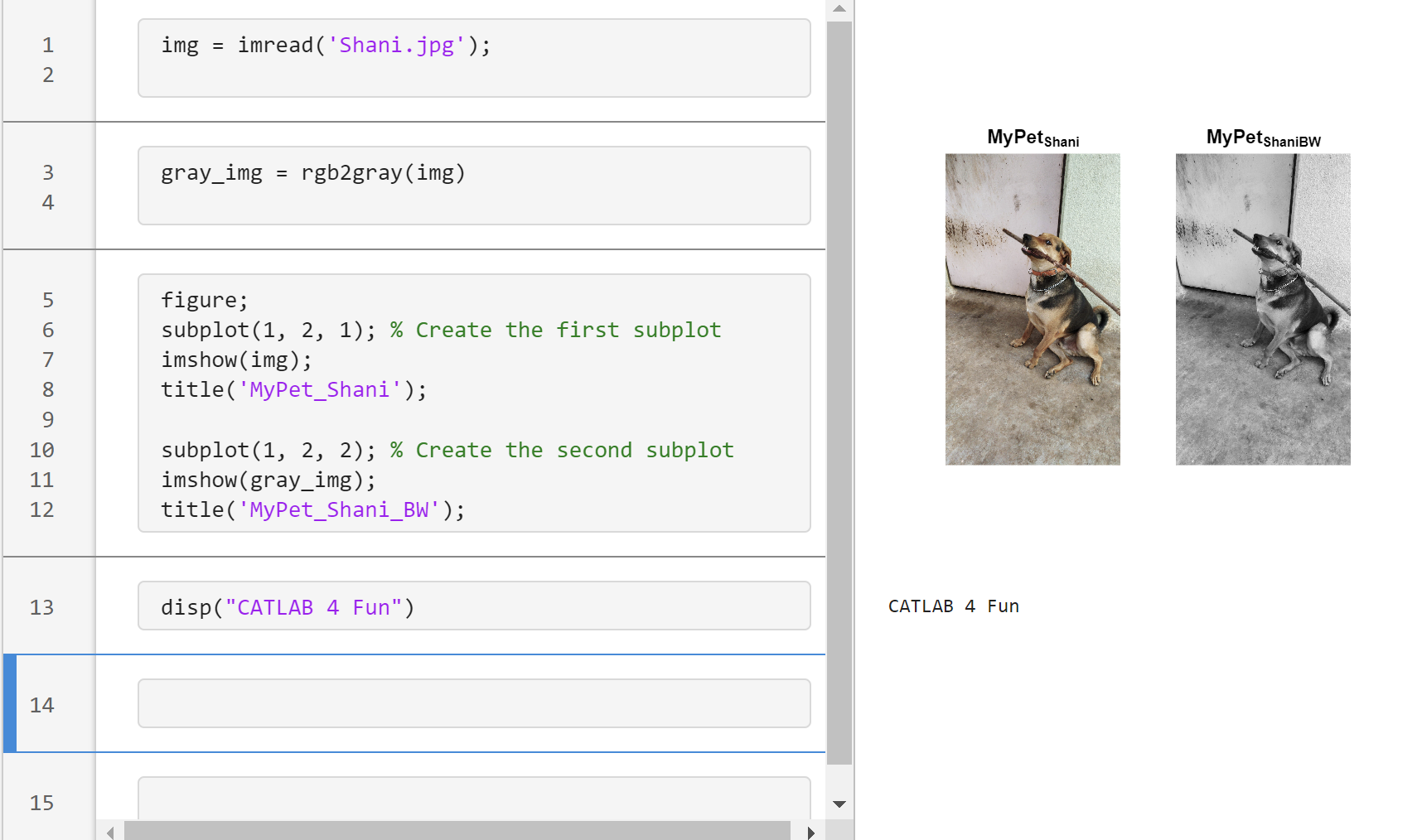Image resolution: width=1422 pixels, height=840 pixels.
Task: Click line number 3 in the gutter
Action: [x=48, y=172]
